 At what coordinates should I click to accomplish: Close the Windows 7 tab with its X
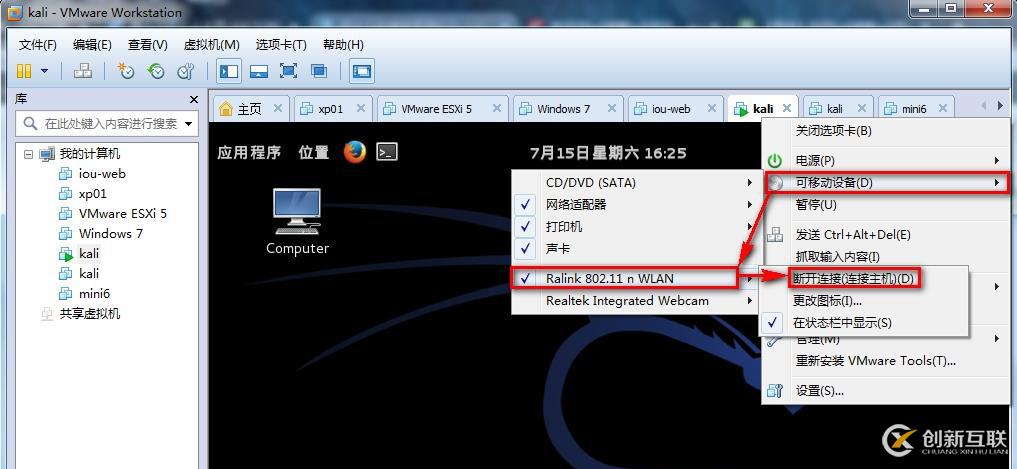(611, 108)
